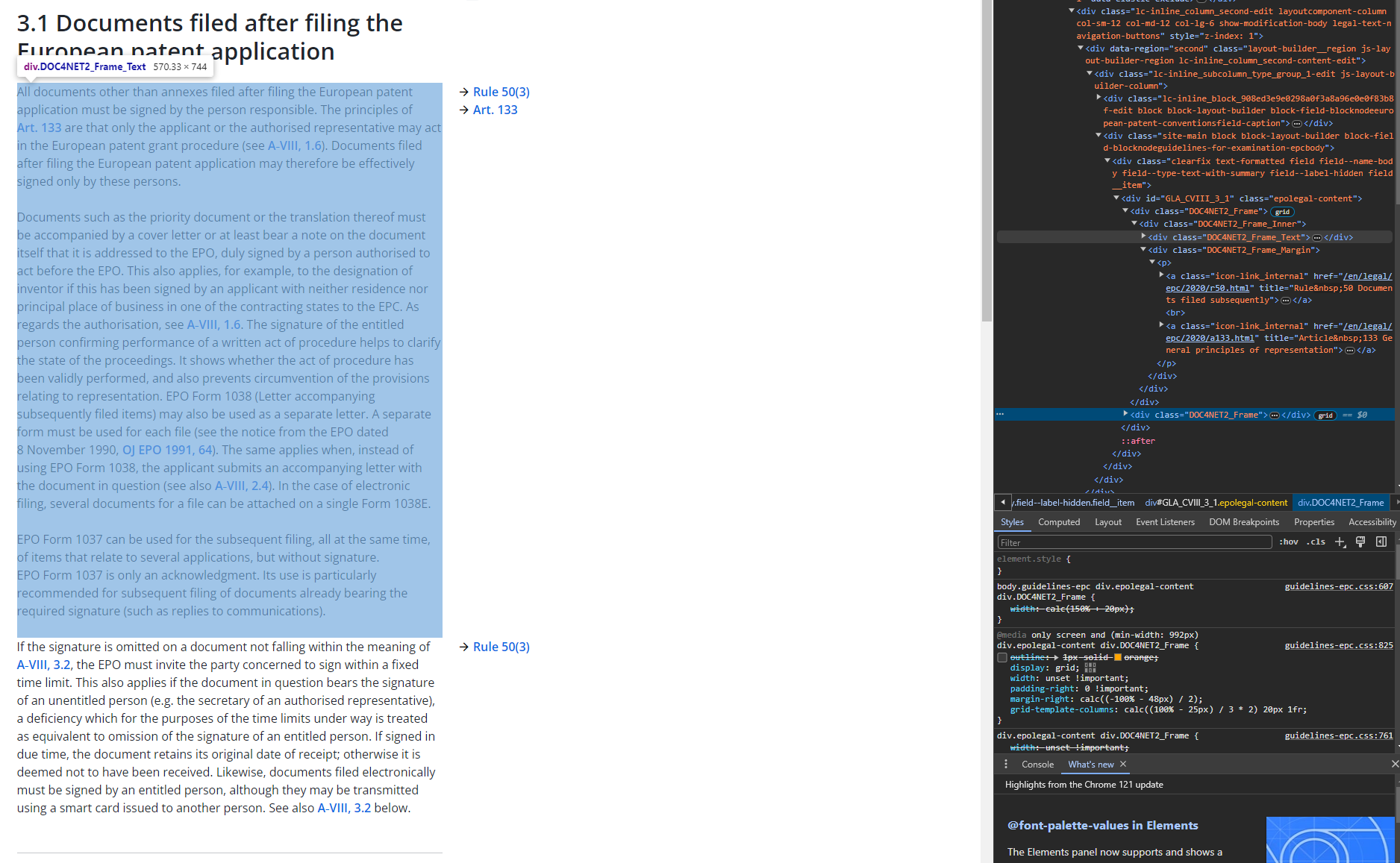Switch to the Computed tab
Viewport: 1400px width, 863px height.
(1059, 522)
